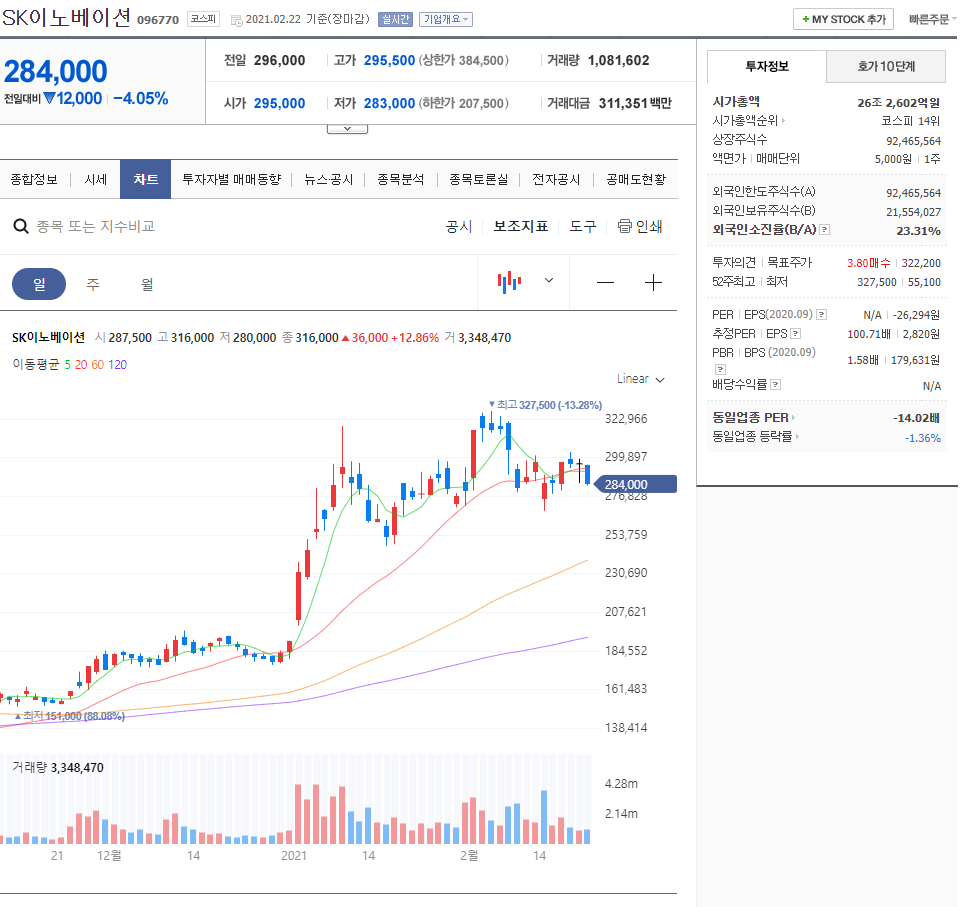The width and height of the screenshot is (970, 907).
Task: Click 공시 chart option
Action: point(458,226)
